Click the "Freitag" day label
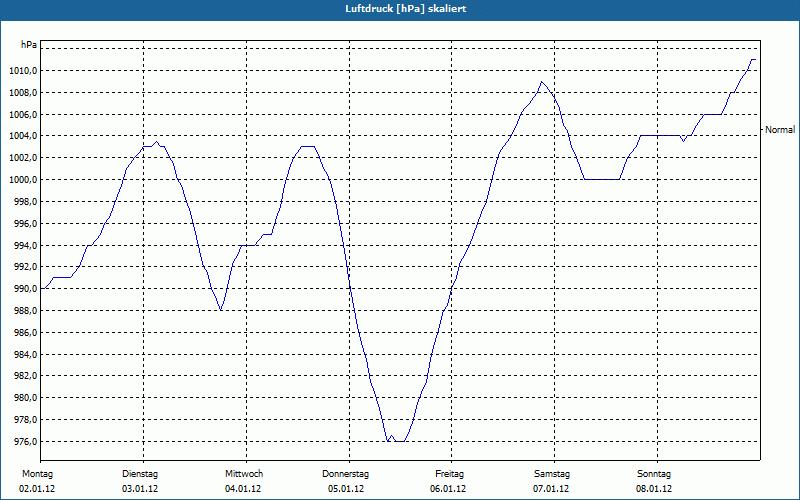 click(449, 474)
